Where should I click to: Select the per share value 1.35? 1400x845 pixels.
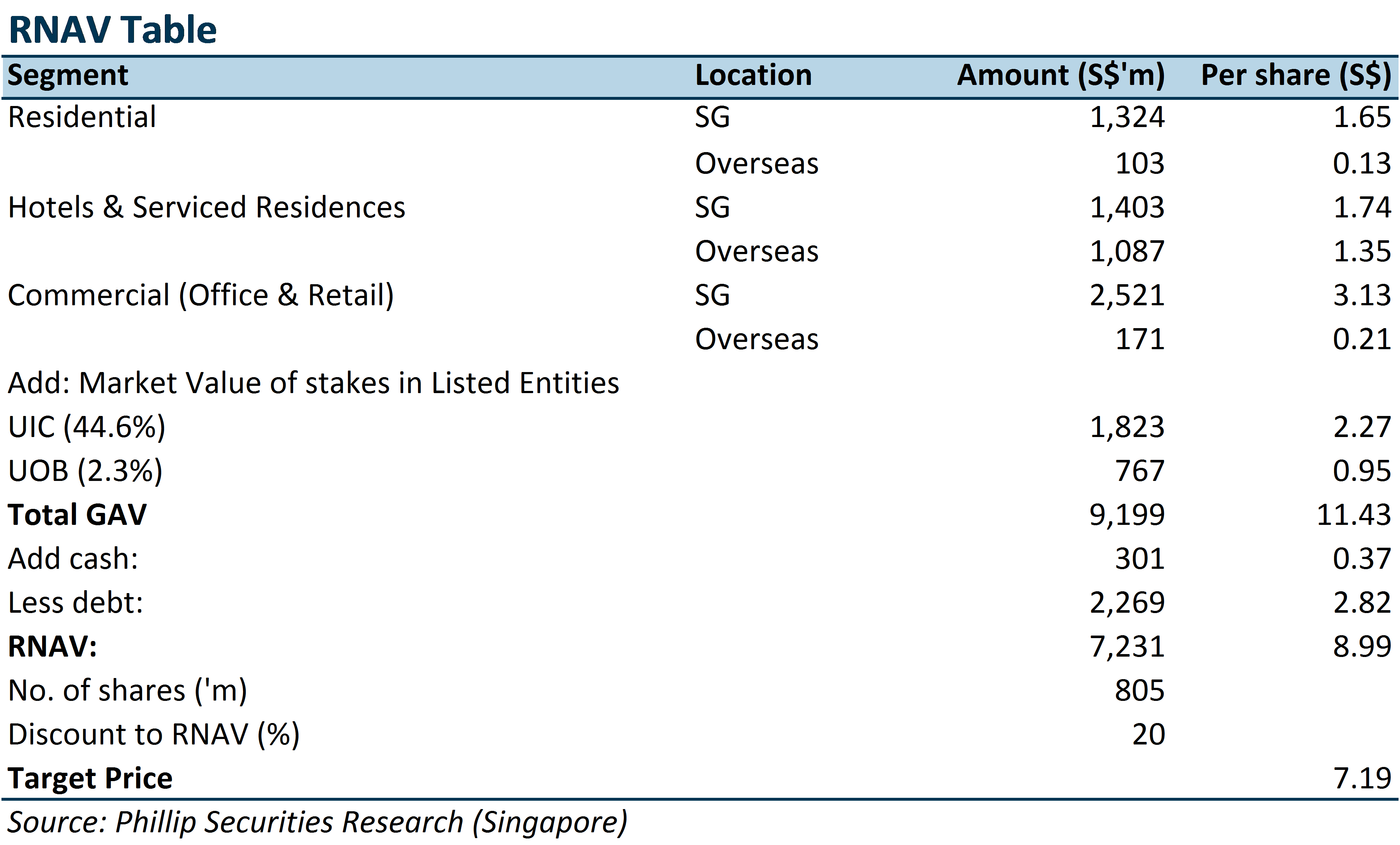(1363, 251)
